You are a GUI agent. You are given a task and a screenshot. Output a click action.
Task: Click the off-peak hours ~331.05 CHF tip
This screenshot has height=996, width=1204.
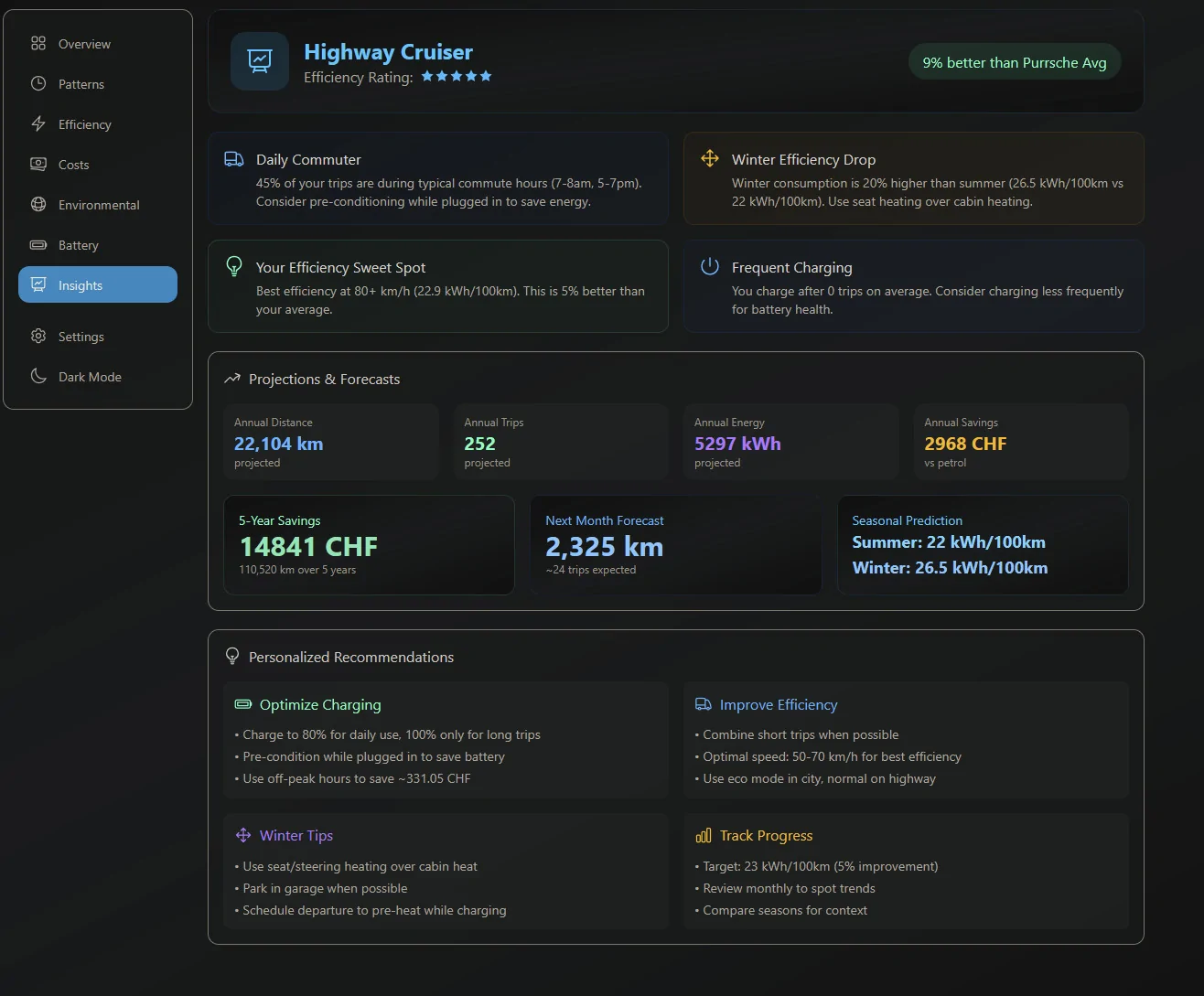click(x=352, y=778)
